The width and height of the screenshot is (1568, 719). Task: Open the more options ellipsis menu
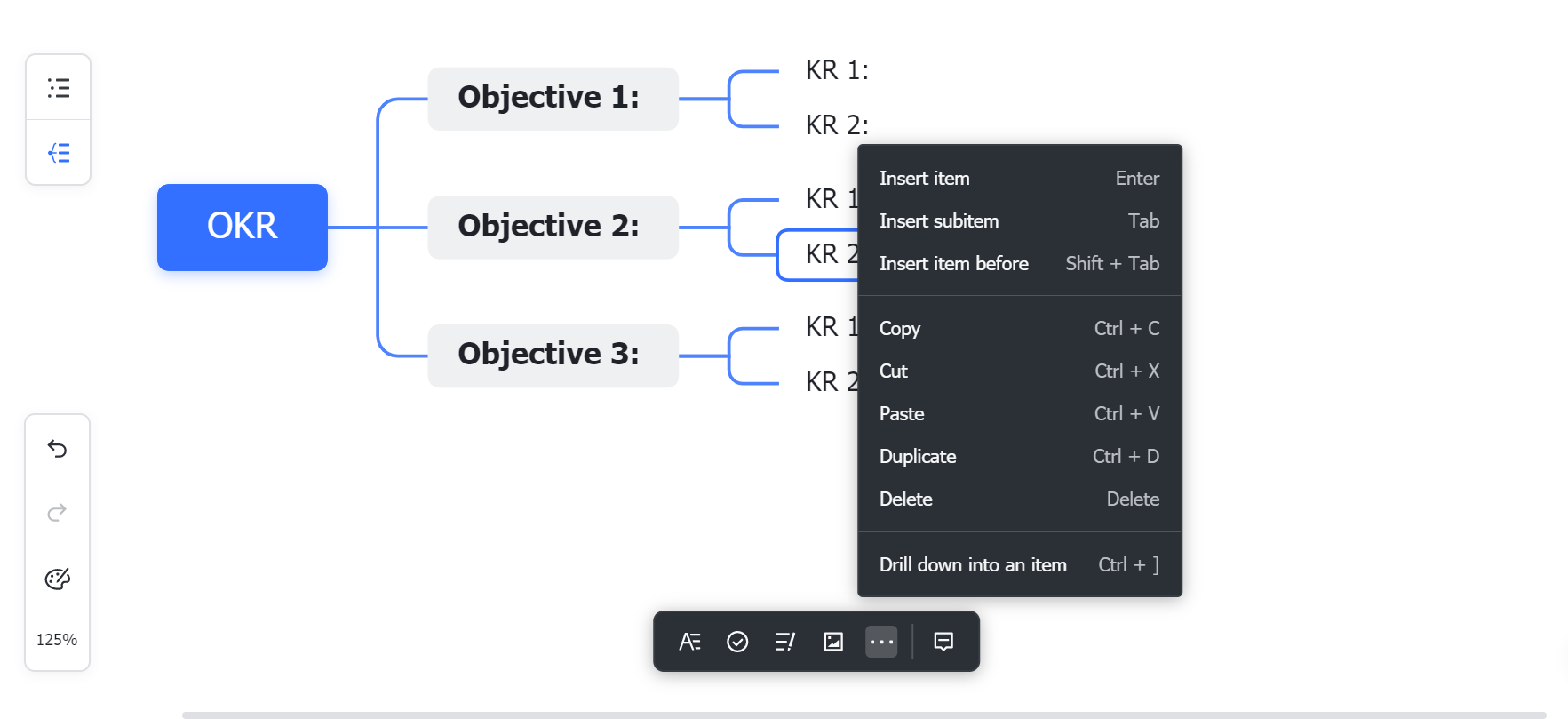coord(880,642)
